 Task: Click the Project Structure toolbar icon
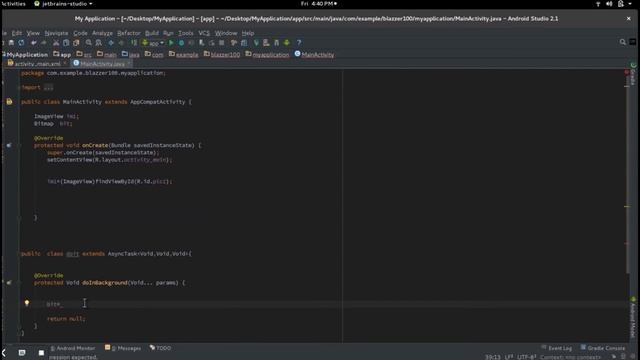(244, 42)
